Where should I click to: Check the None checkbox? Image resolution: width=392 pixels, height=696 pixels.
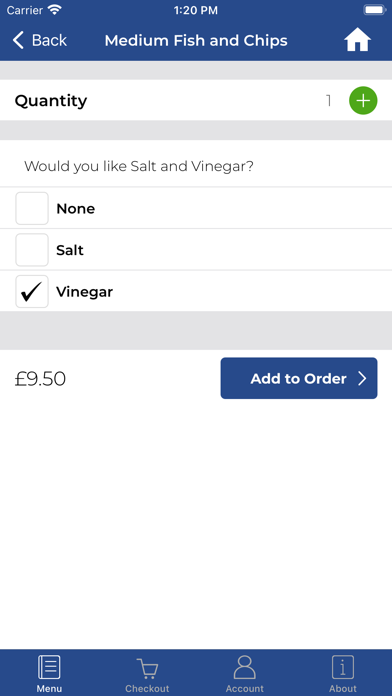pyautogui.click(x=32, y=209)
